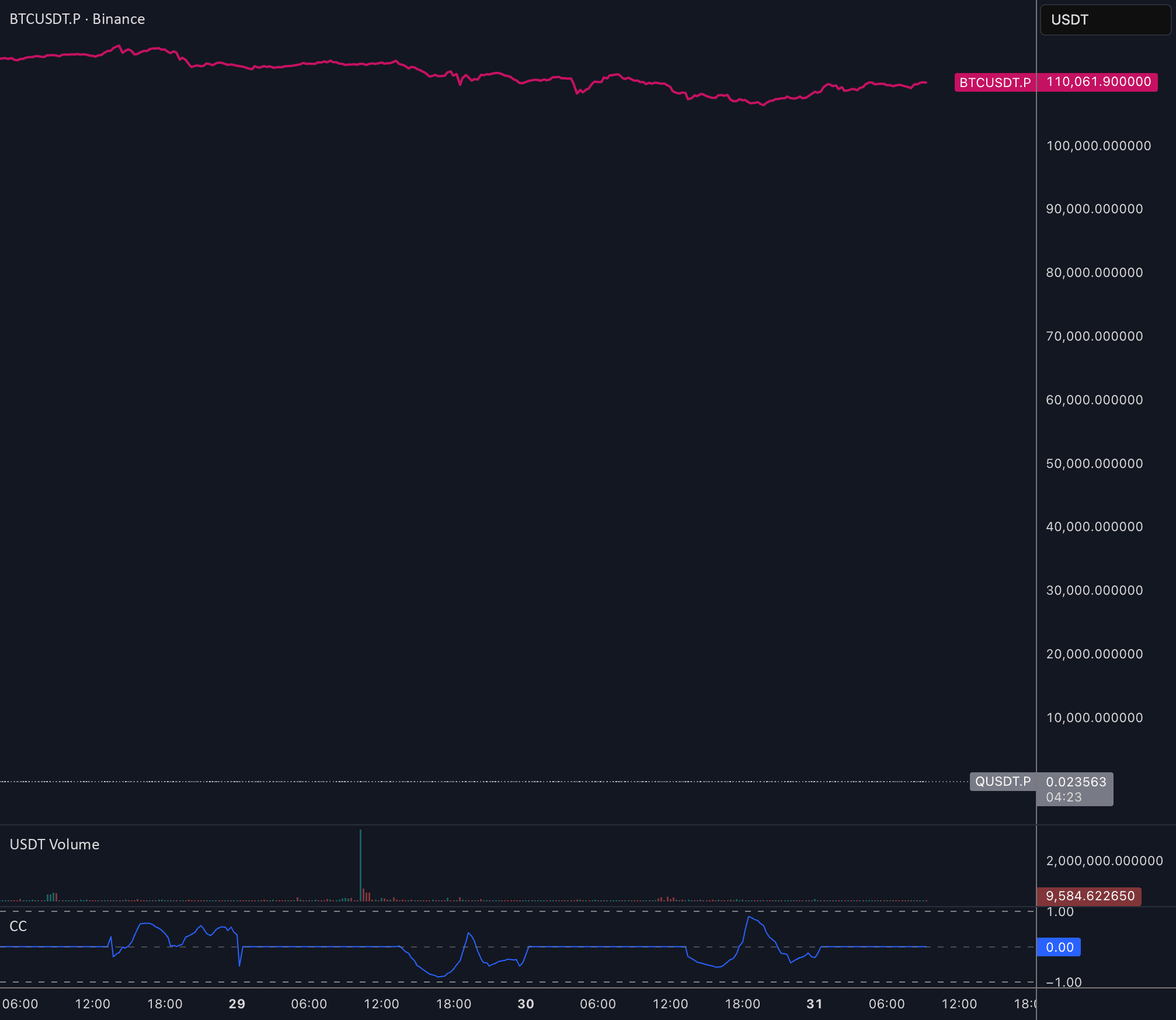Click the 10,000.000000 price scale label
Screen dimensions: 1176x1020
pyautogui.click(x=1094, y=718)
